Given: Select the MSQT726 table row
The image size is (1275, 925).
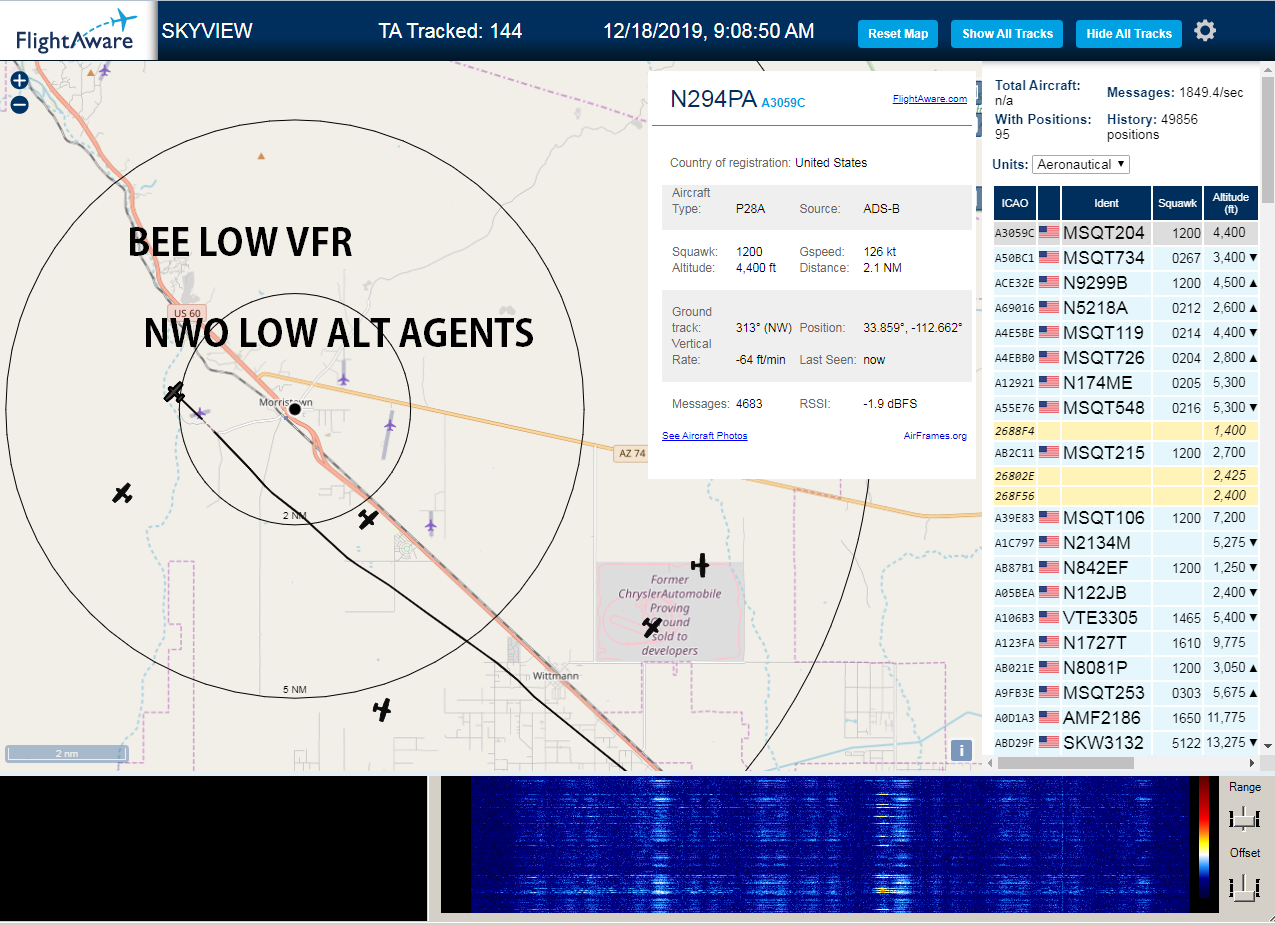Looking at the screenshot, I should click(1126, 358).
